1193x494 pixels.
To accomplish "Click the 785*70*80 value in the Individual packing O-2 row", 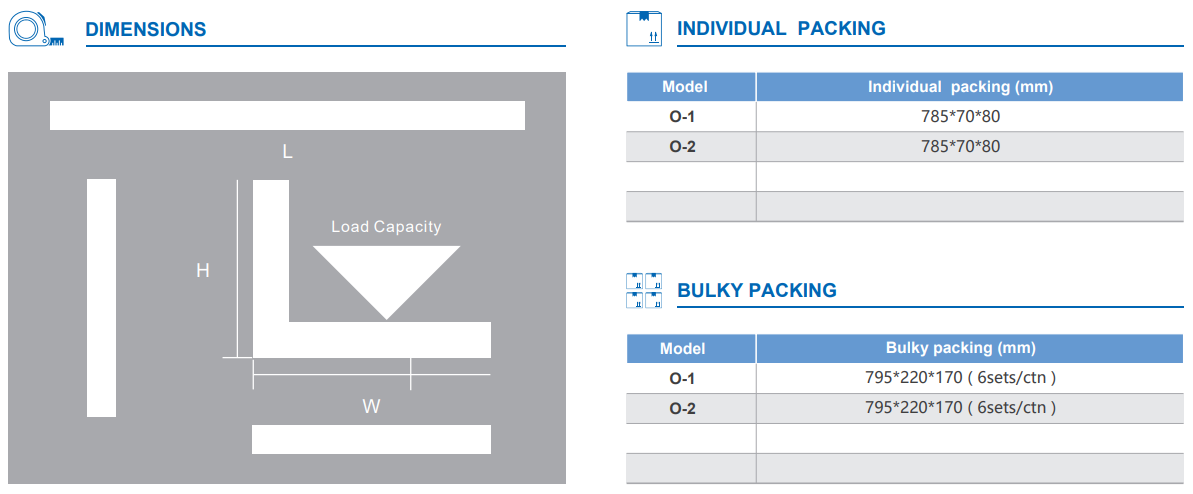I will pos(960,147).
